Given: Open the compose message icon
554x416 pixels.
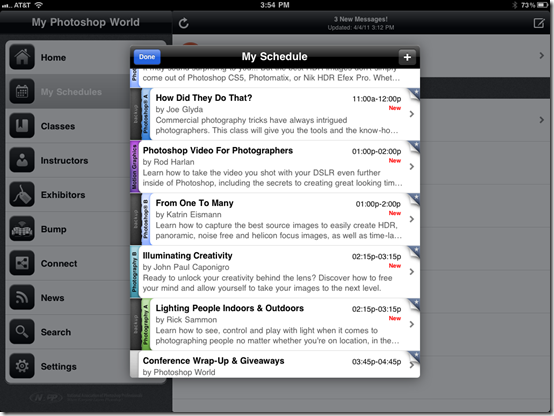Looking at the screenshot, I should click(x=539, y=23).
